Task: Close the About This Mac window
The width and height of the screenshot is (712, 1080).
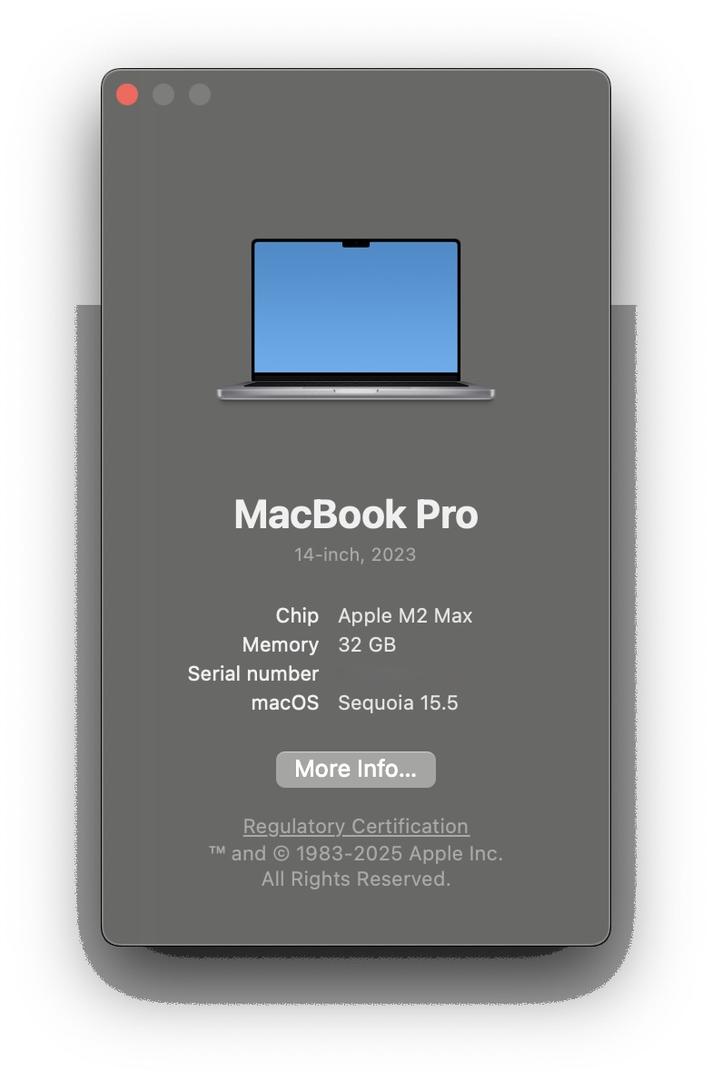Action: point(127,94)
